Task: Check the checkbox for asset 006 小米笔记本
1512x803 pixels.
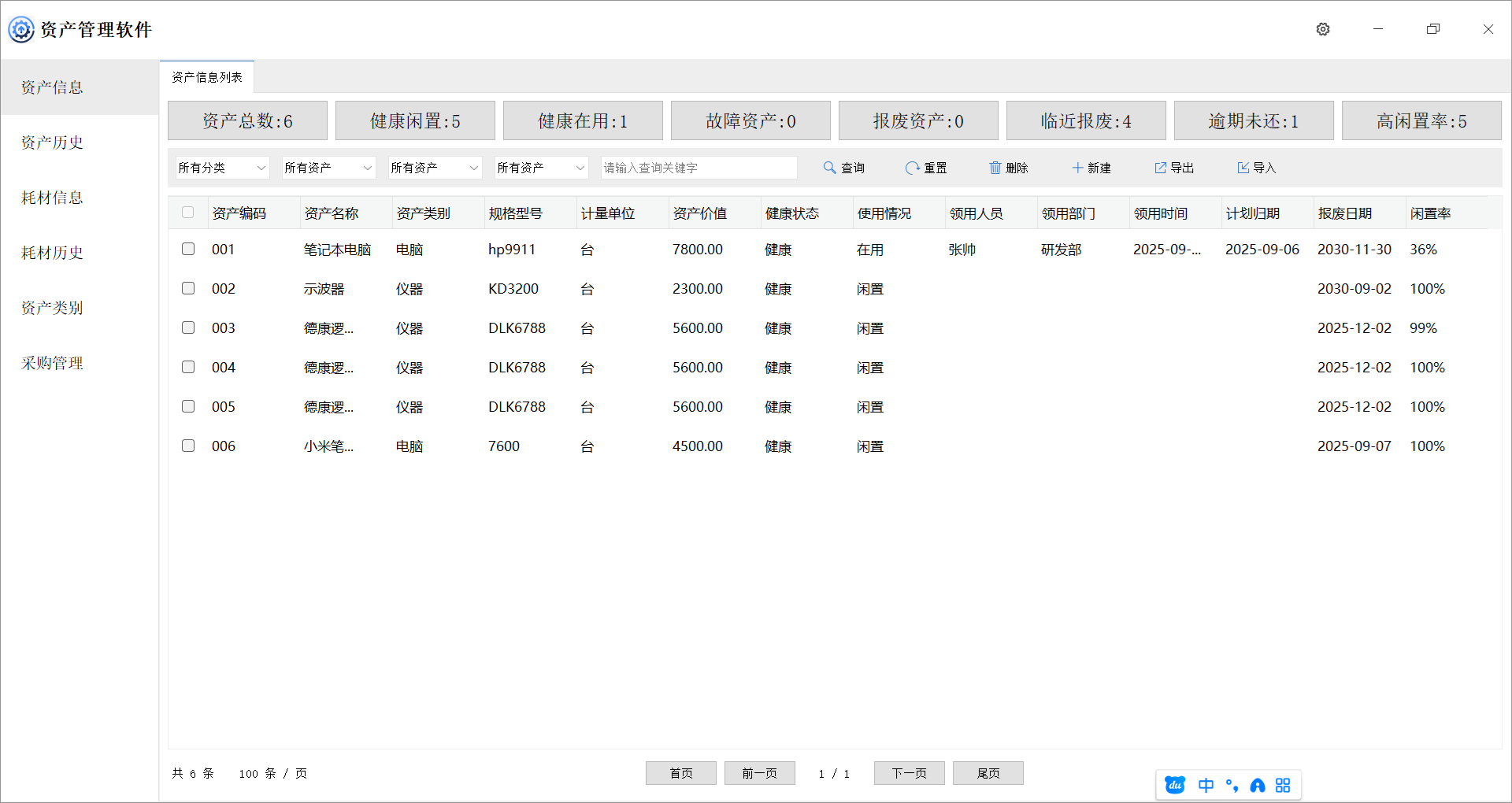Action: [x=187, y=446]
